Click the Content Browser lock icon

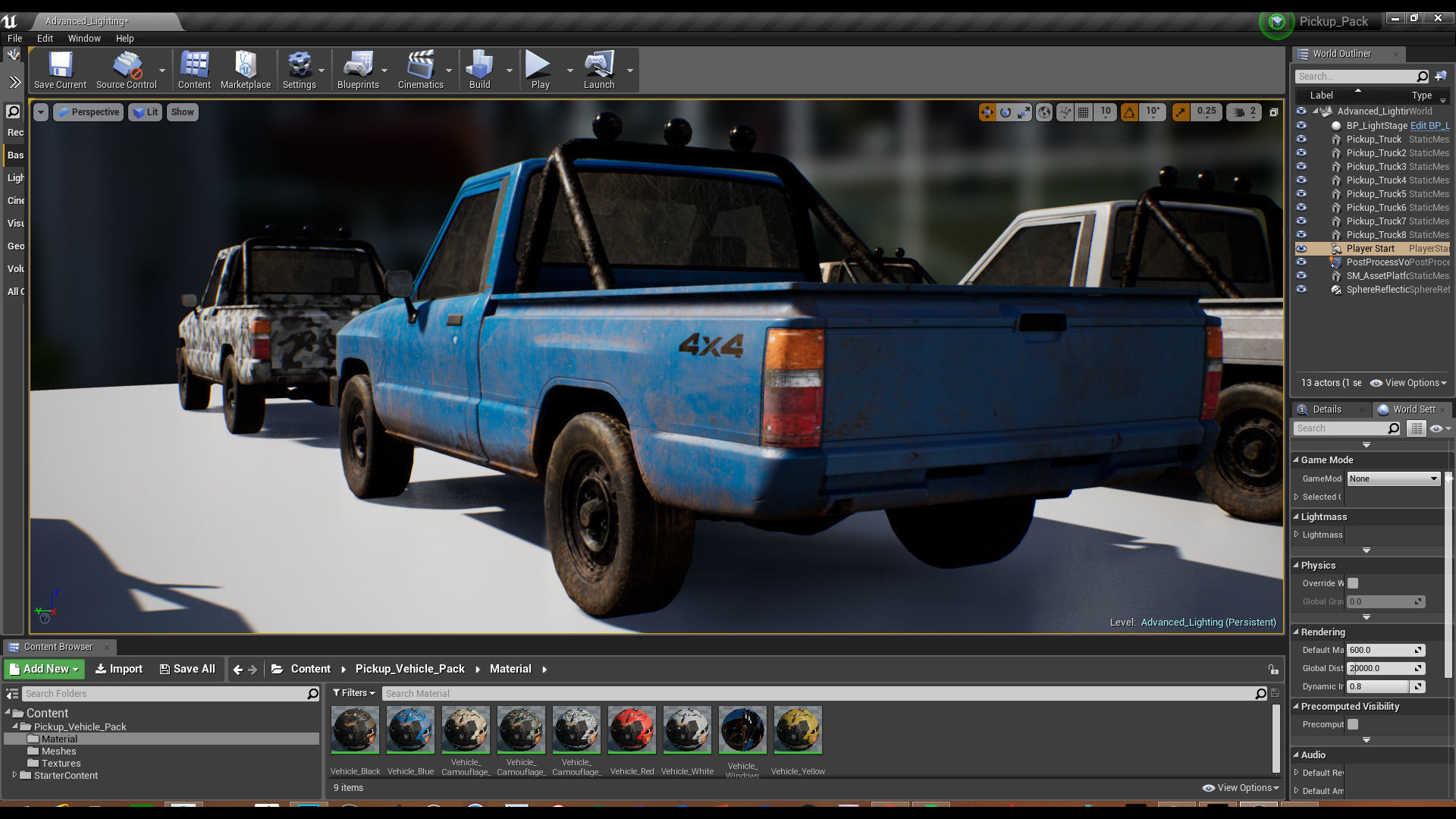tap(1273, 670)
